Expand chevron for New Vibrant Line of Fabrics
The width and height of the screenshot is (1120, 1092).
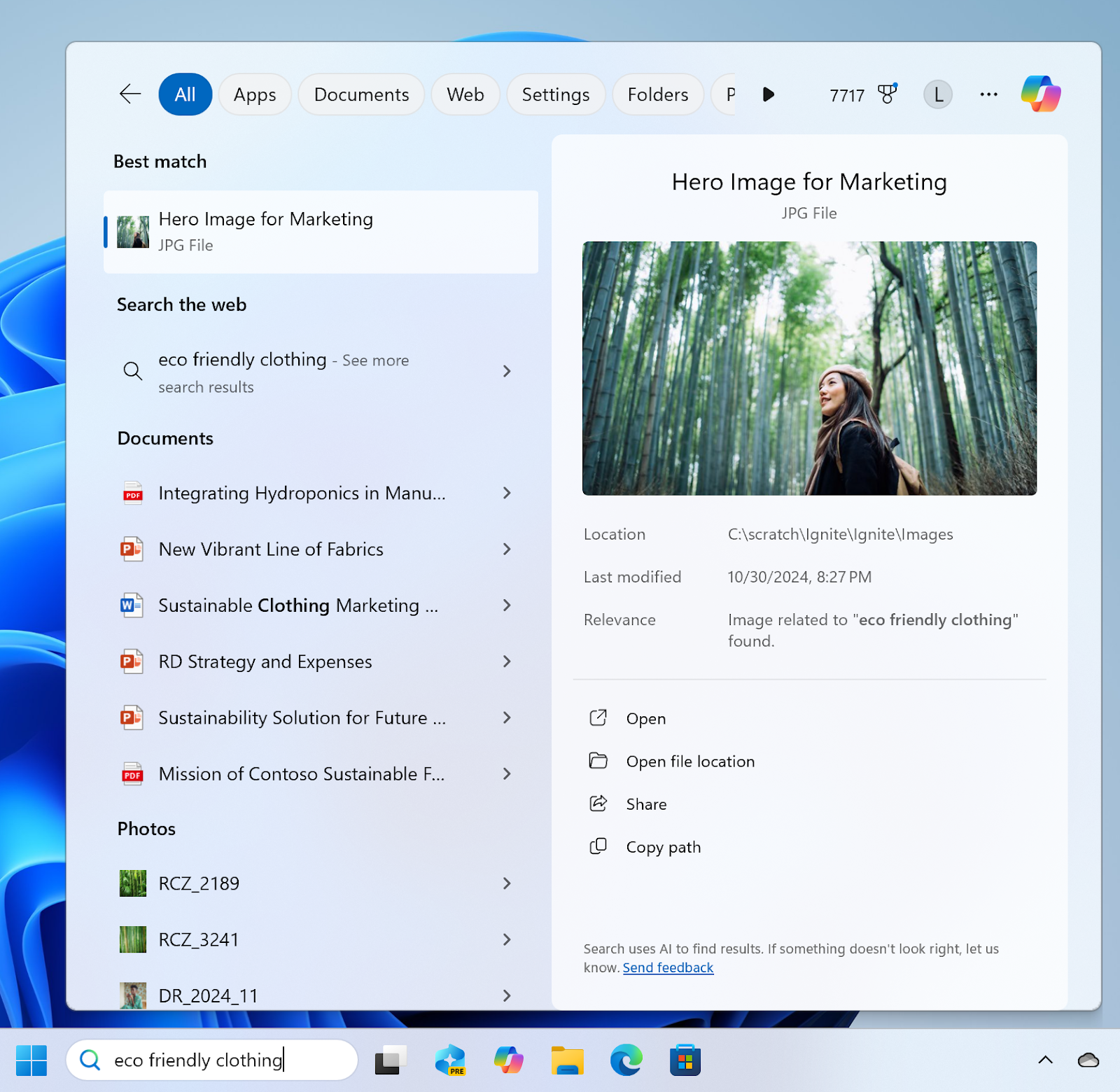(x=507, y=549)
